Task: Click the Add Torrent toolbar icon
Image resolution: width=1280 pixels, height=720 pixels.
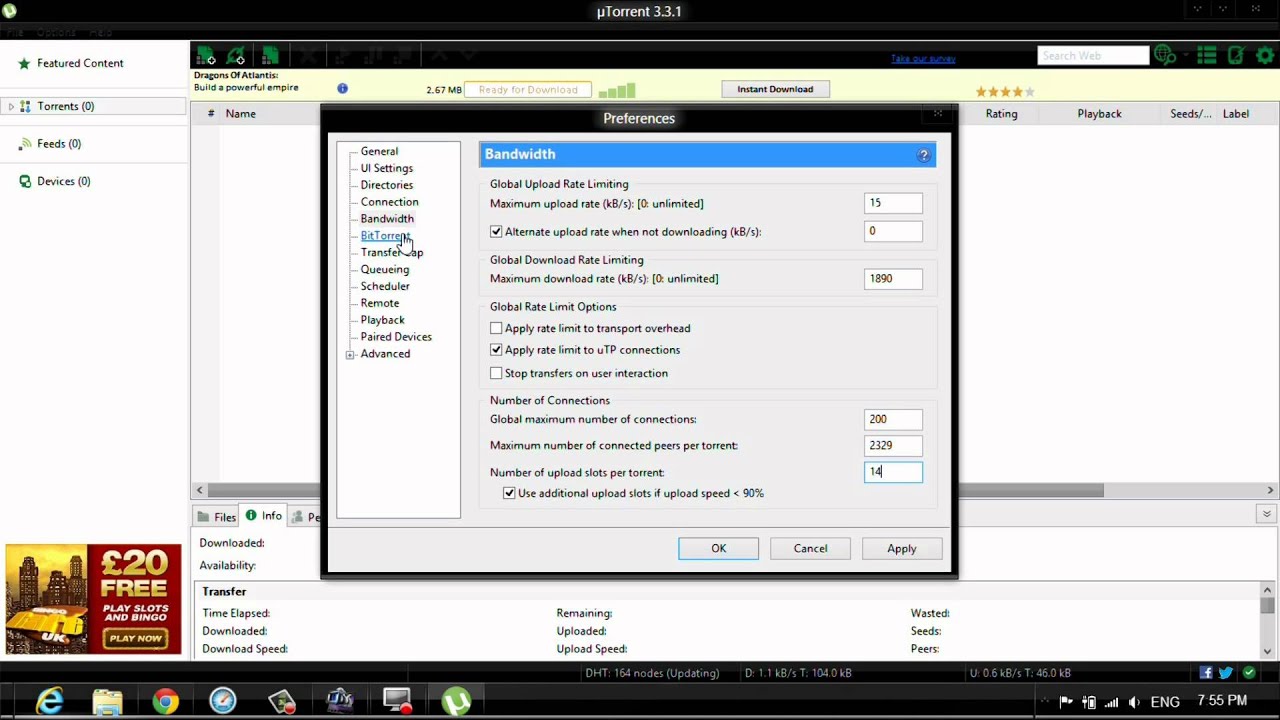Action: tap(206, 56)
